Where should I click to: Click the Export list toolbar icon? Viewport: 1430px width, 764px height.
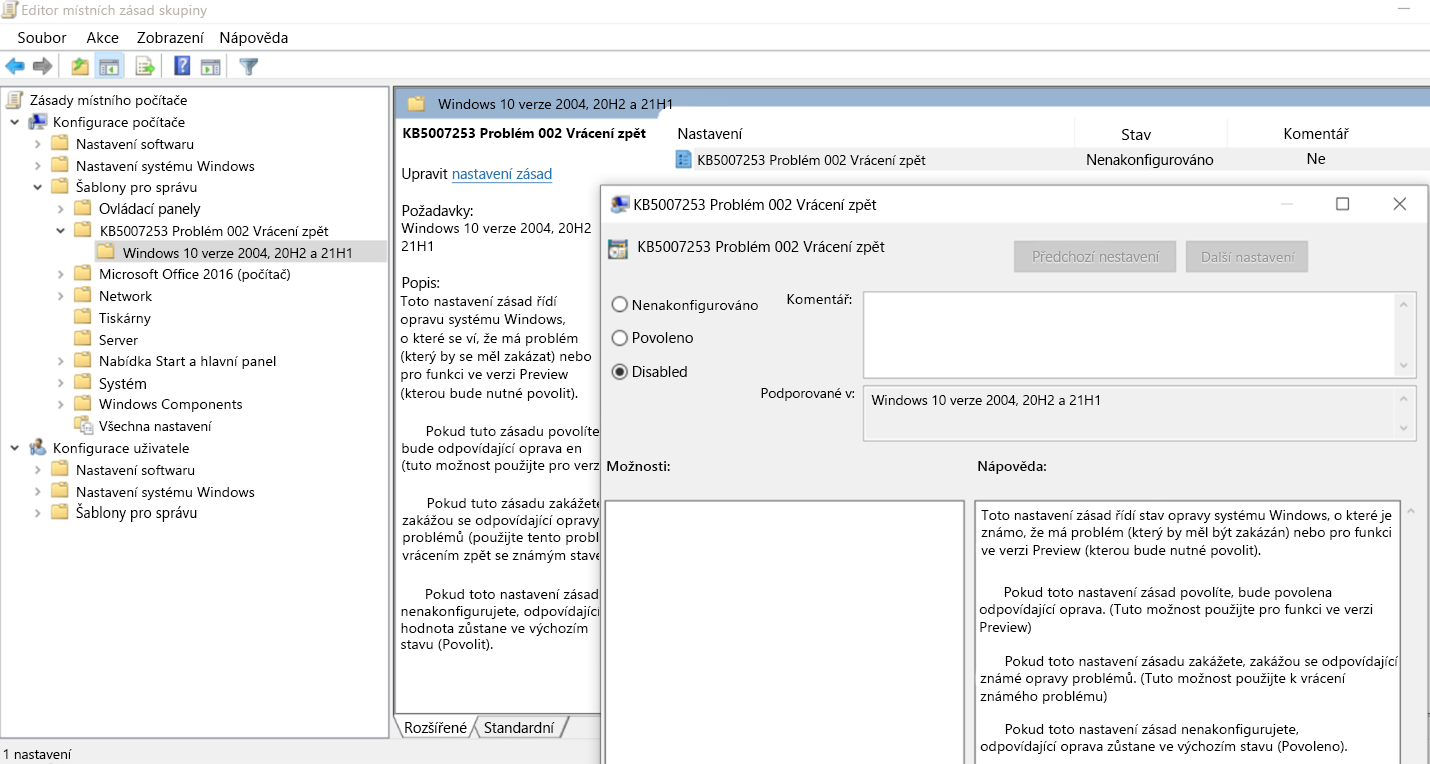[146, 67]
